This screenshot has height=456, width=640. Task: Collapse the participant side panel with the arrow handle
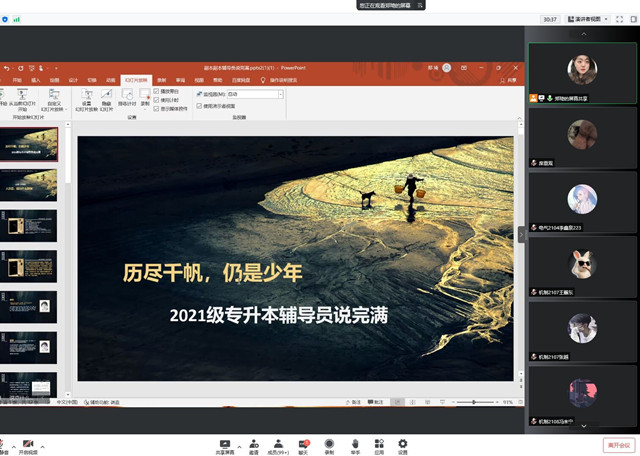pos(521,235)
